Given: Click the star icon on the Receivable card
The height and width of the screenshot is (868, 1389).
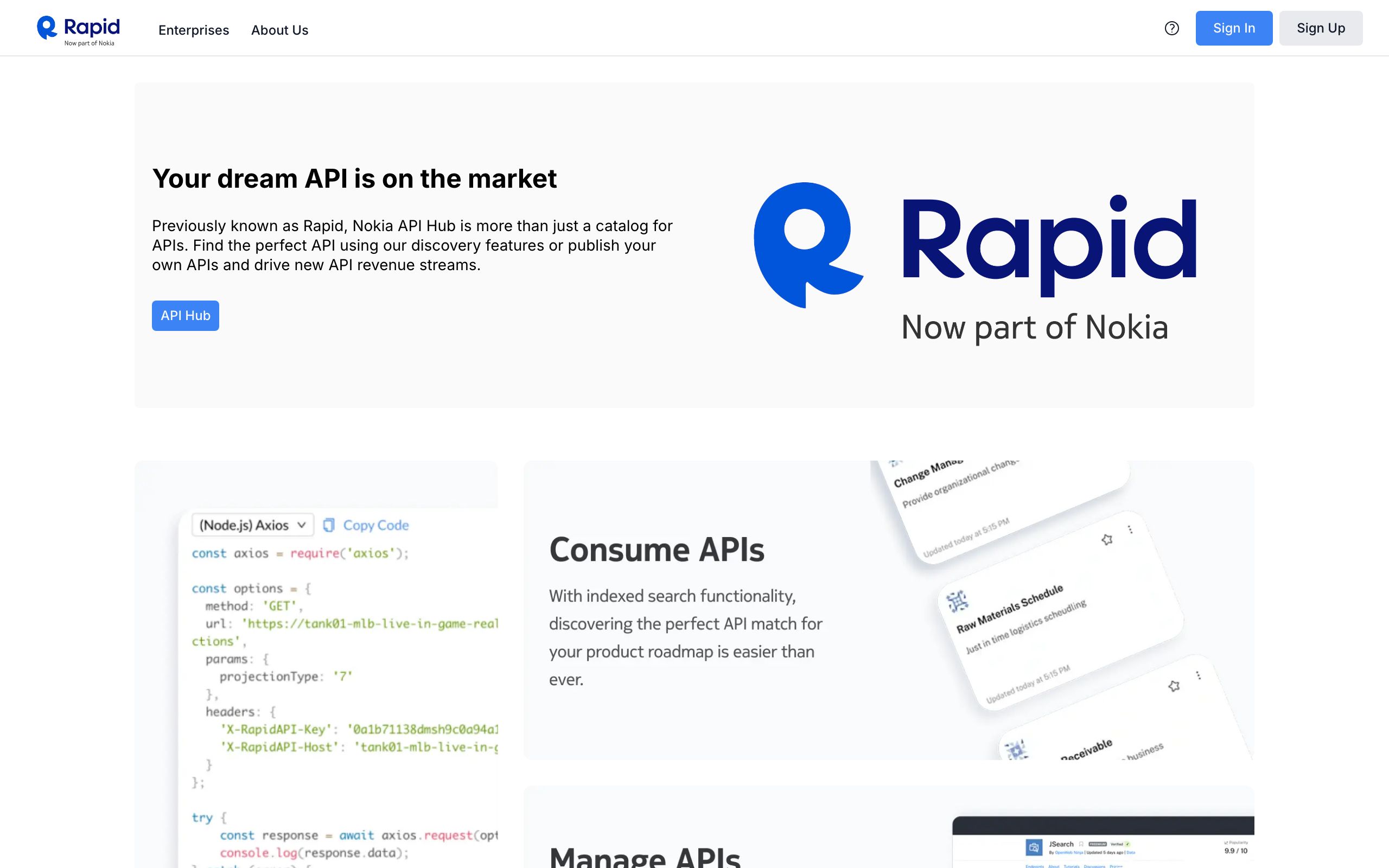Looking at the screenshot, I should (x=1174, y=685).
